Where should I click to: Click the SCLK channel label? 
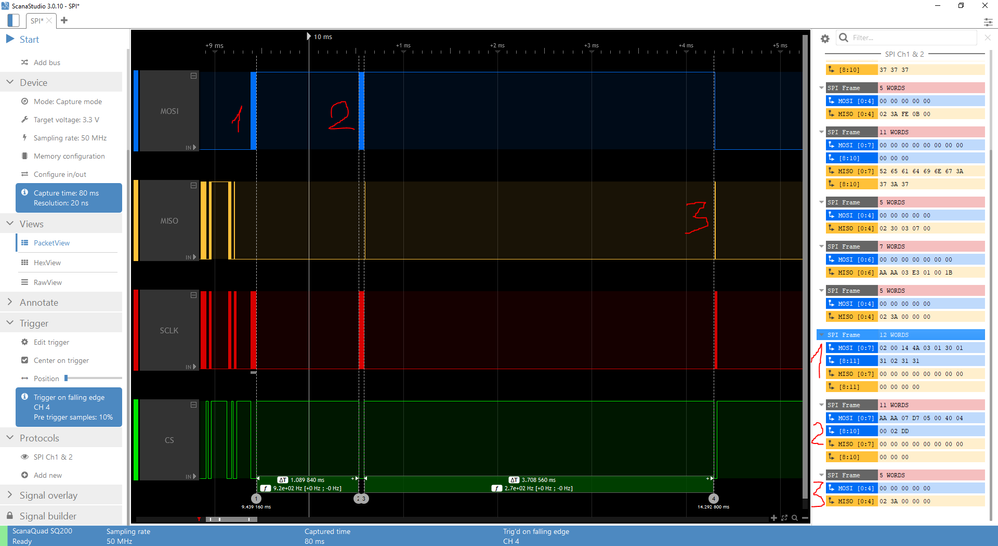coord(169,330)
